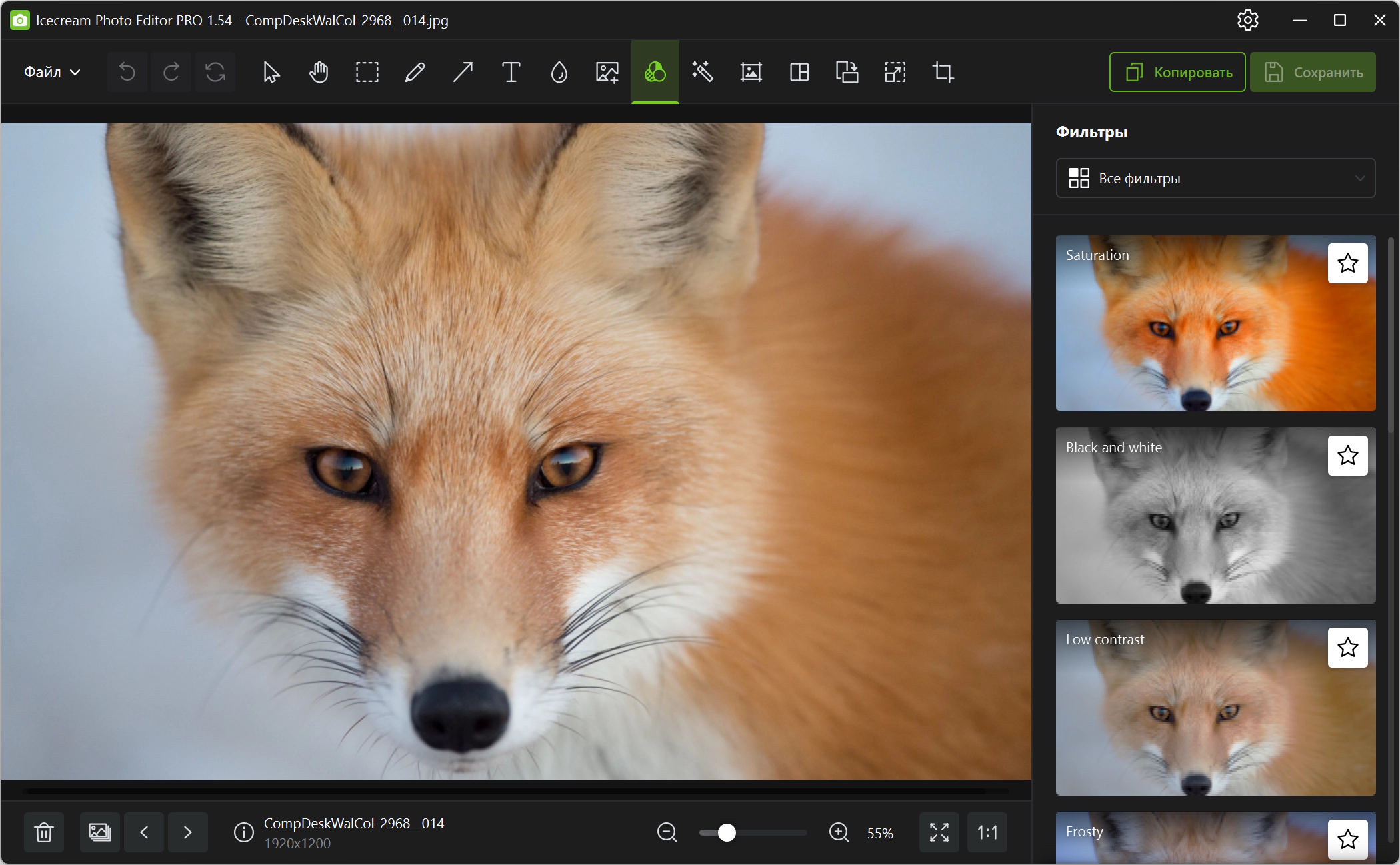The width and height of the screenshot is (1400, 865).
Task: Open the Filters tool tab
Action: [x=655, y=72]
